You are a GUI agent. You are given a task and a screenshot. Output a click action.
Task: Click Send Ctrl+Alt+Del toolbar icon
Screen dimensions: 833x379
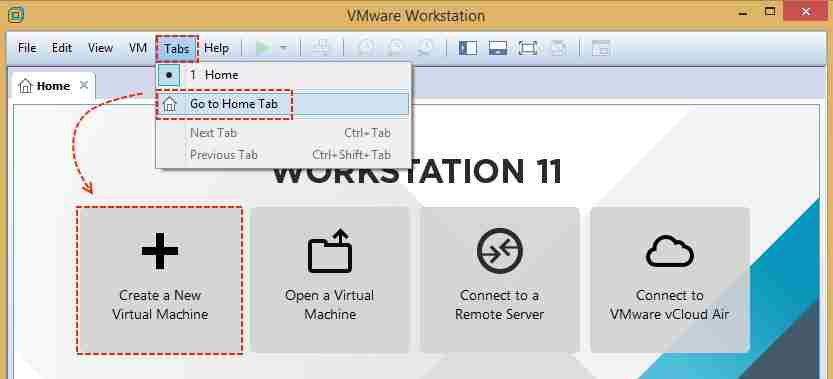click(x=321, y=48)
